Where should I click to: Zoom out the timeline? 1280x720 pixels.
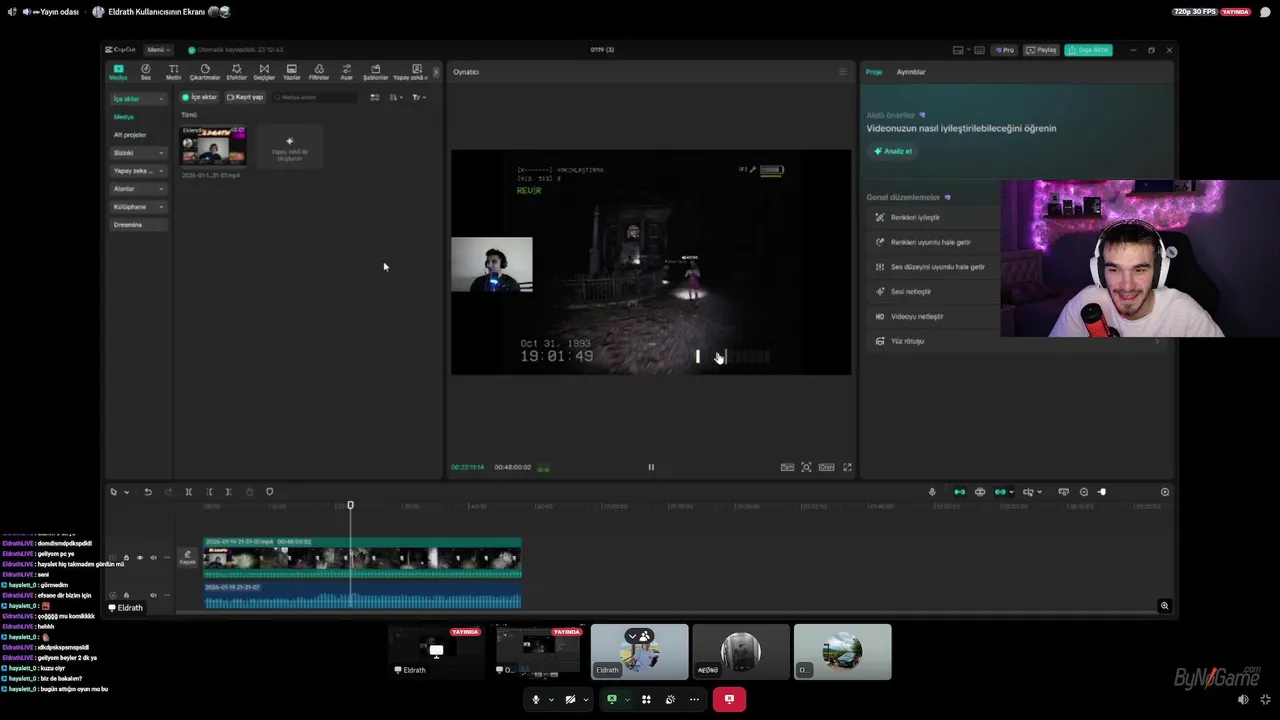1084,492
